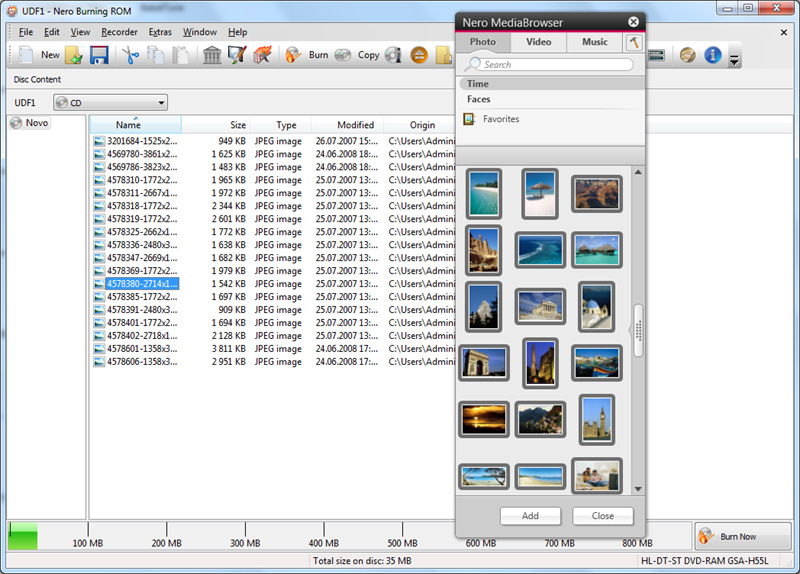Sort by the Size column header

click(x=216, y=124)
